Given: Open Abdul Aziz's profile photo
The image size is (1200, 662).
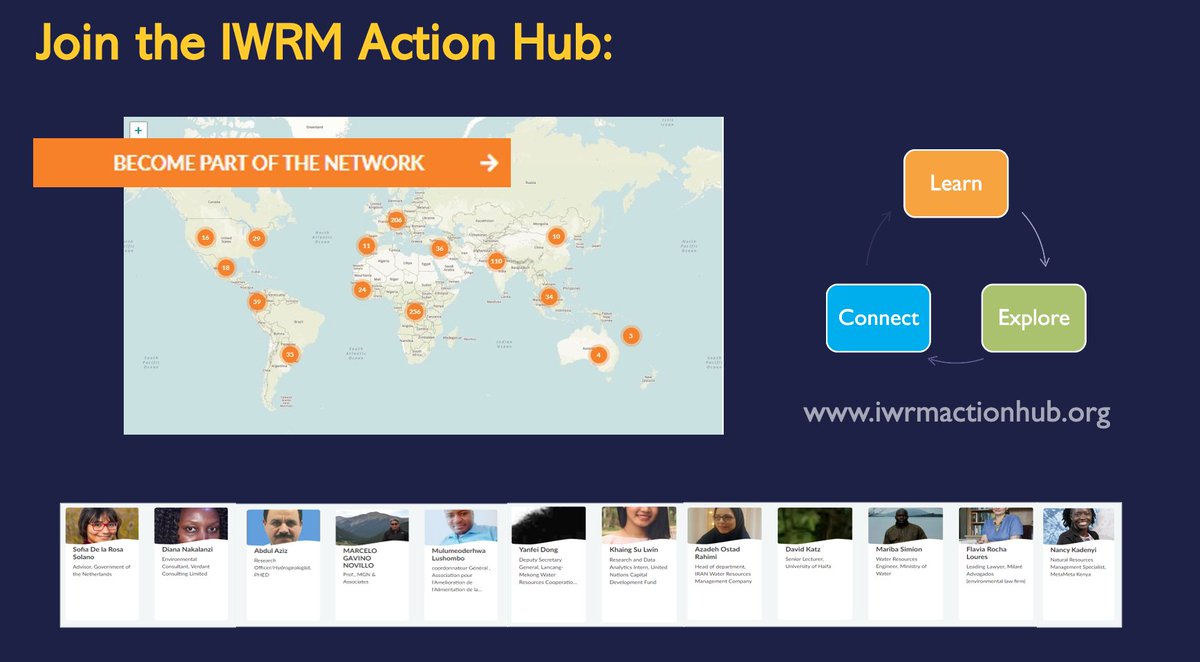Looking at the screenshot, I should pyautogui.click(x=283, y=527).
